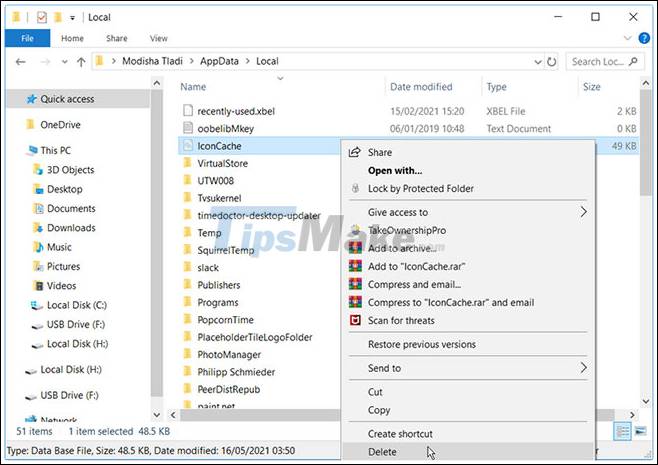Open the Help question mark icon

pos(644,38)
